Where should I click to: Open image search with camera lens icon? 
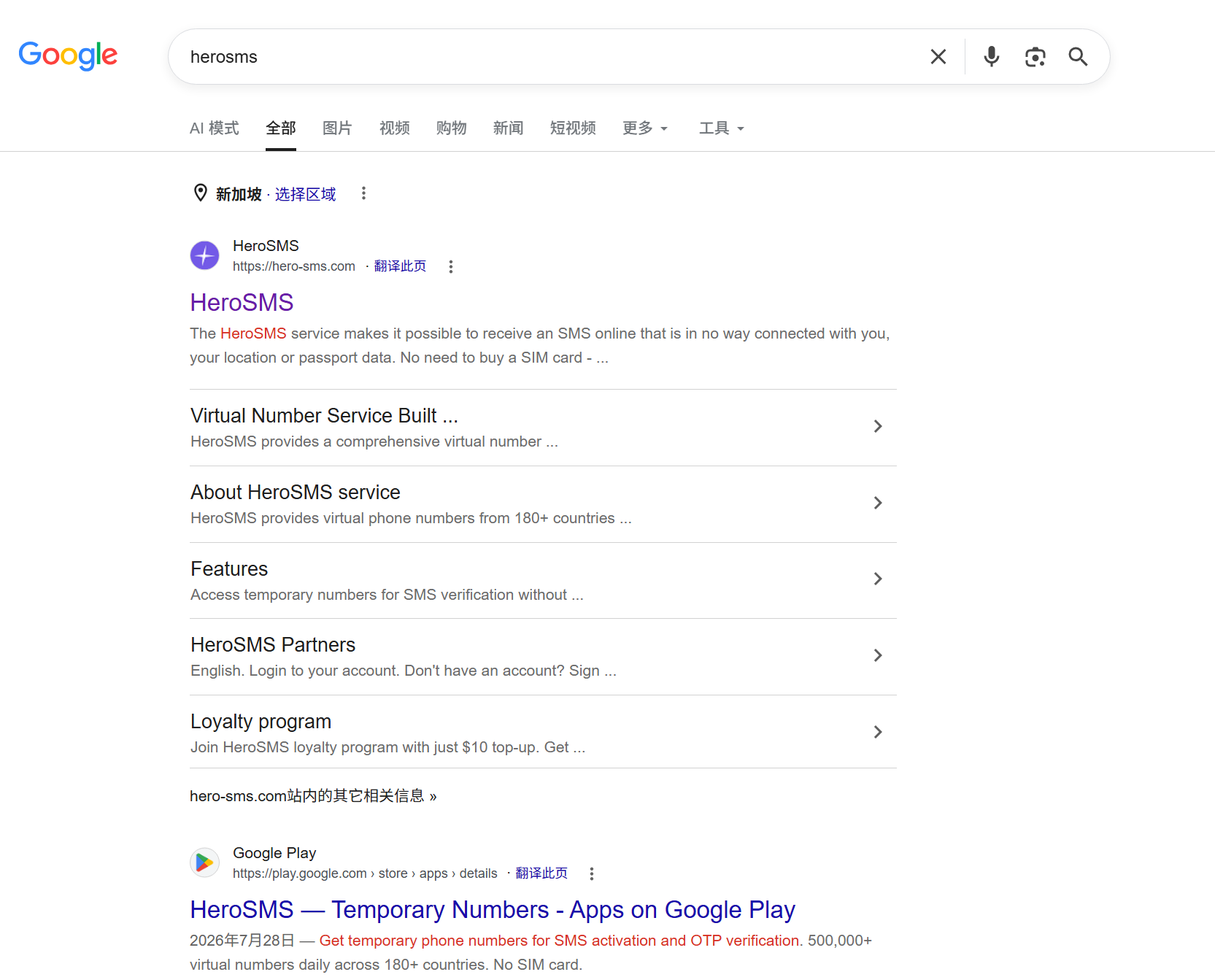1035,57
